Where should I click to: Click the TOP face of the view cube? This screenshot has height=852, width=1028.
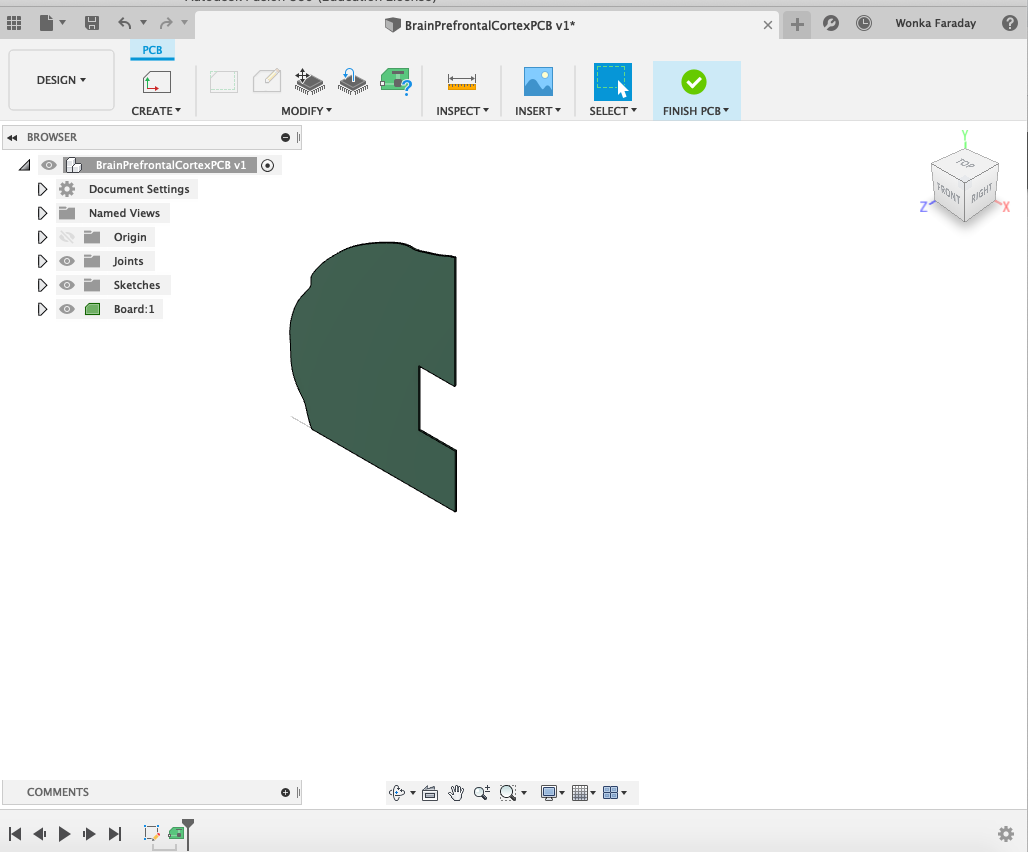(x=965, y=163)
